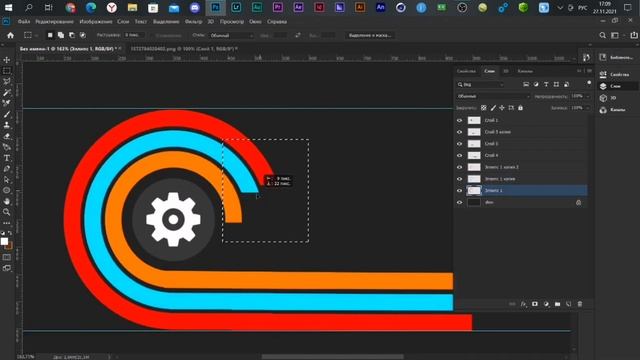
Task: Select the Lasso tool
Action: click(7, 82)
